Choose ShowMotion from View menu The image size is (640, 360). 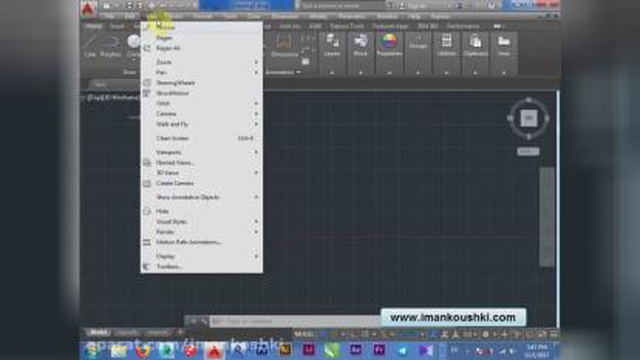202,93
